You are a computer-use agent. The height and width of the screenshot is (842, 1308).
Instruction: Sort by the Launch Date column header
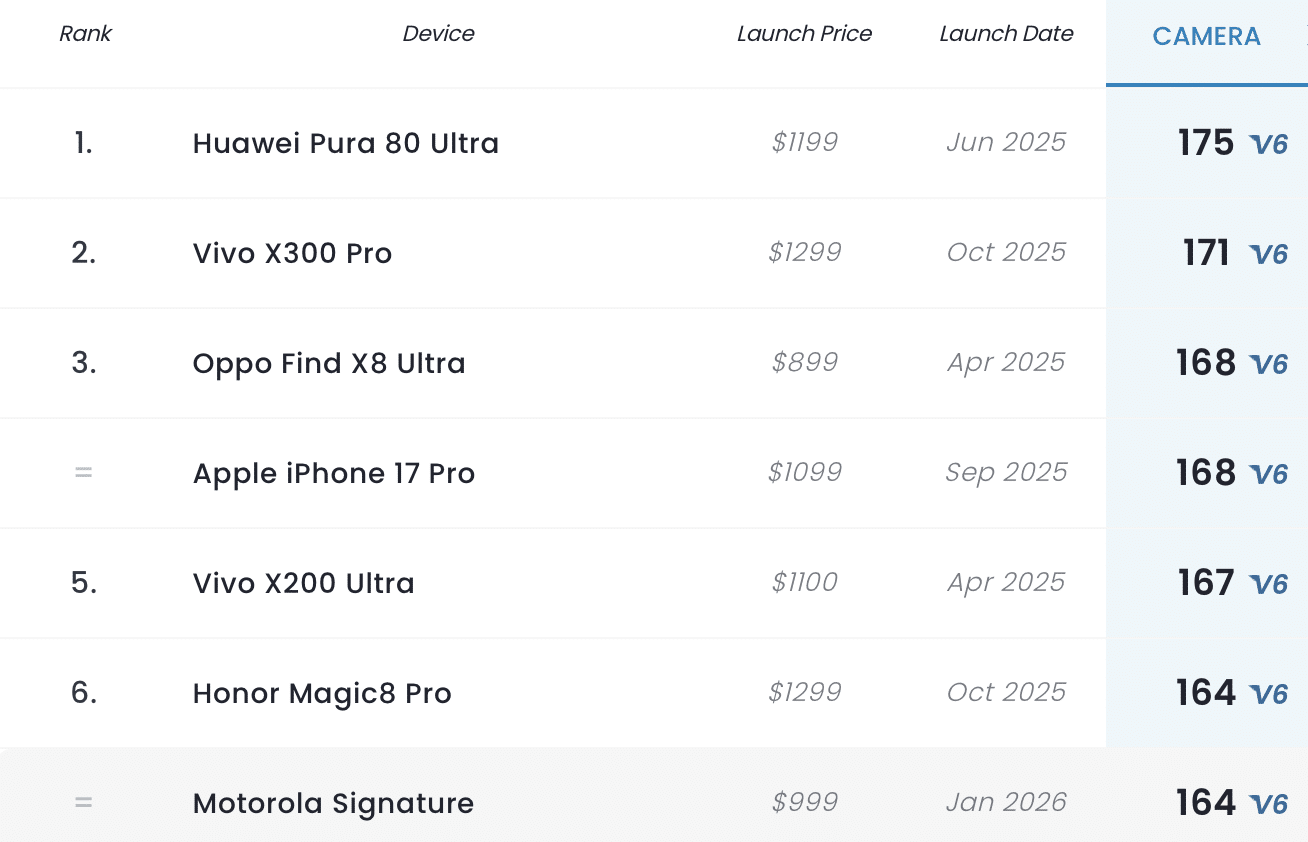pyautogui.click(x=1006, y=34)
